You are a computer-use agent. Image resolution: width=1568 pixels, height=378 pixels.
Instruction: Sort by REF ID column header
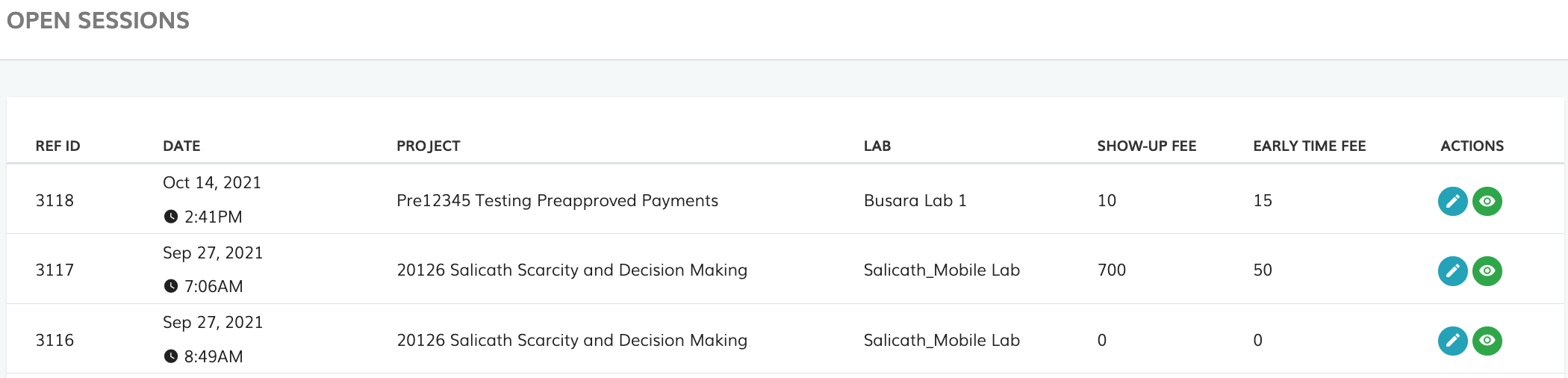(x=57, y=146)
